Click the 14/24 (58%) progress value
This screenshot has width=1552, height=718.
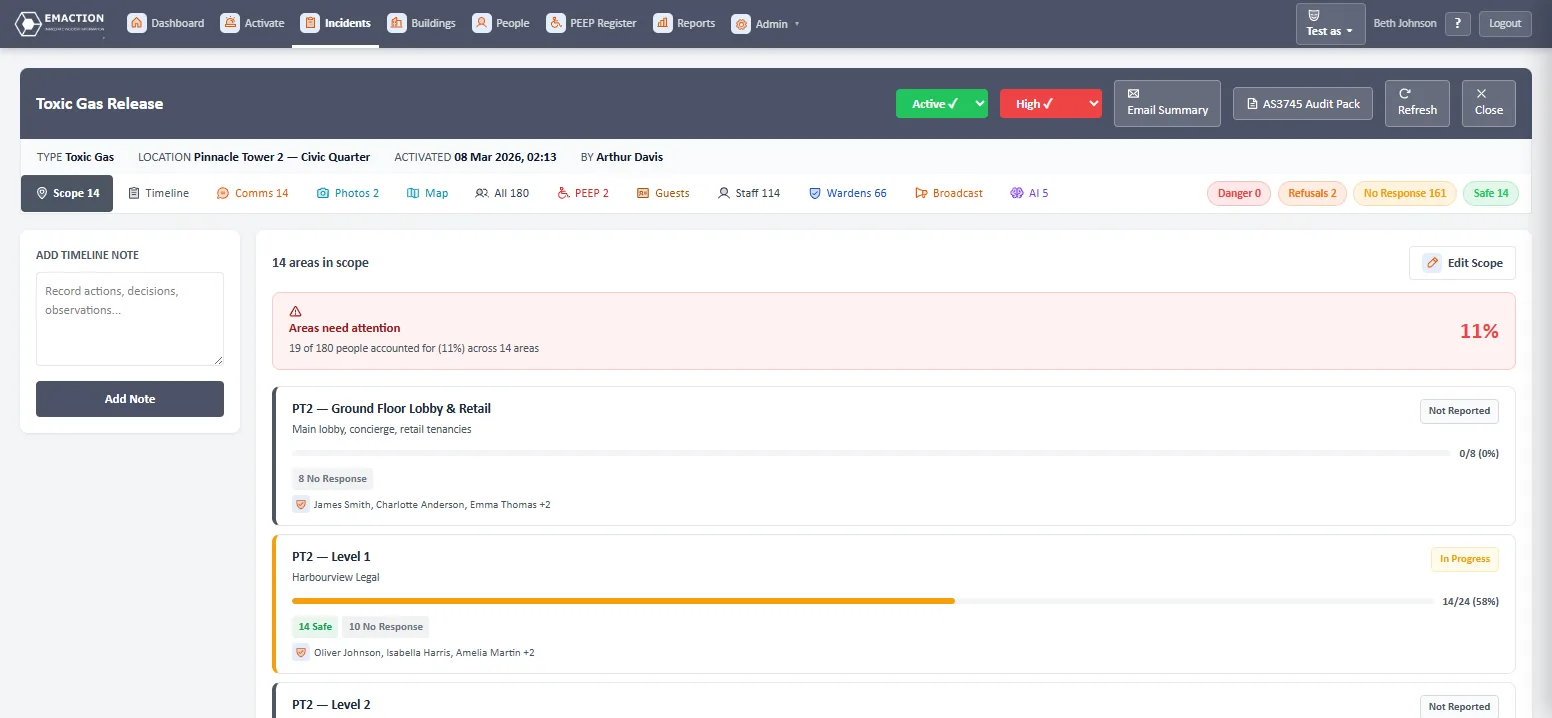click(1470, 602)
